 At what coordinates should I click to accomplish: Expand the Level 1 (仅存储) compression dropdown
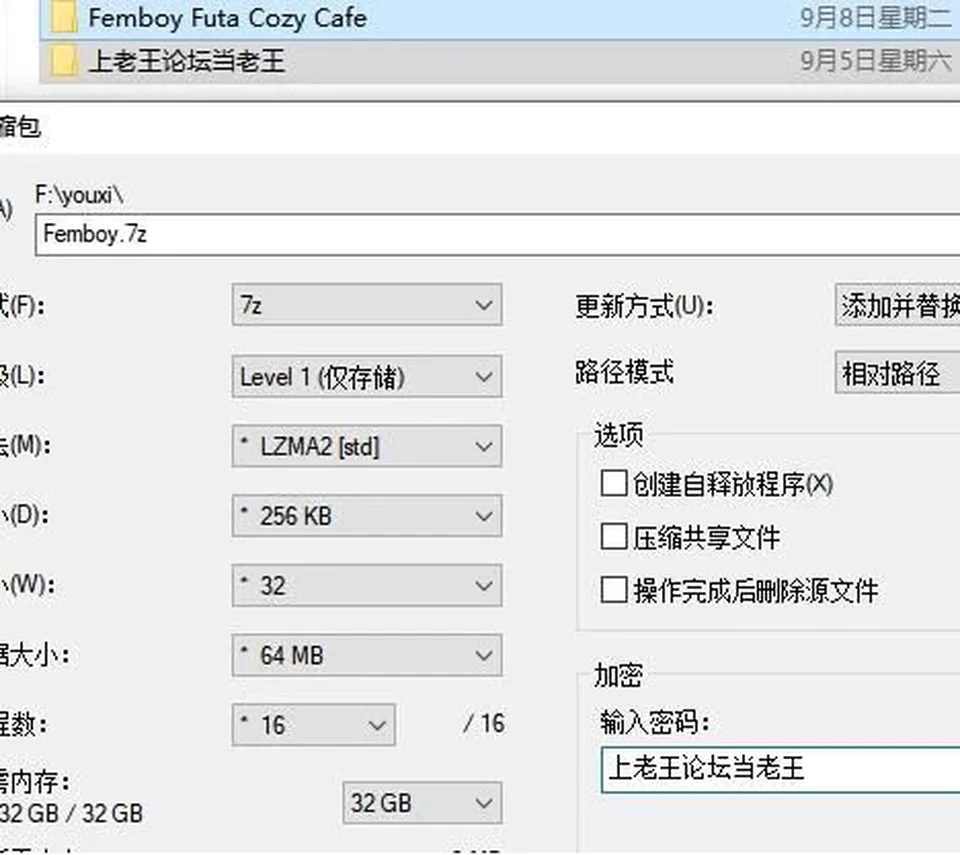pyautogui.click(x=367, y=376)
